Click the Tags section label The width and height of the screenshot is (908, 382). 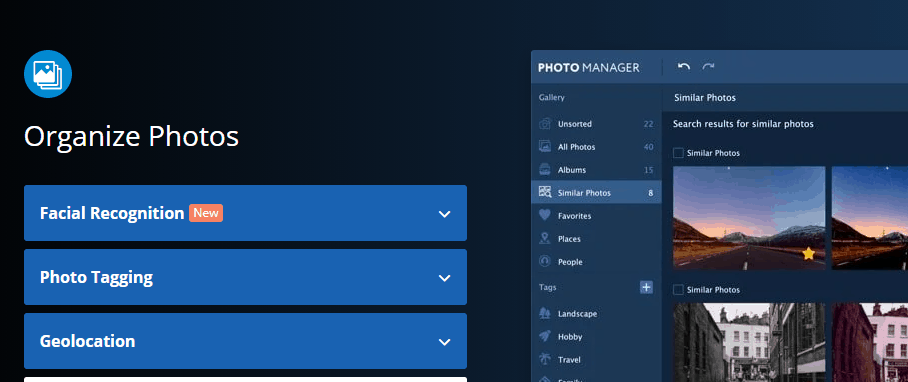[x=547, y=287]
